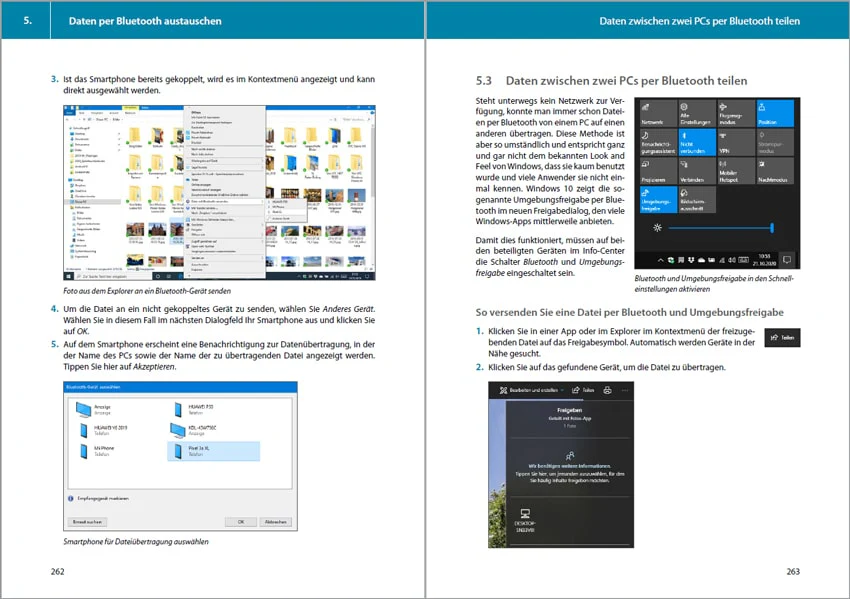Image resolution: width=850 pixels, height=599 pixels.
Task: Toggle the Stromsparmodus tile
Action: (x=775, y=142)
